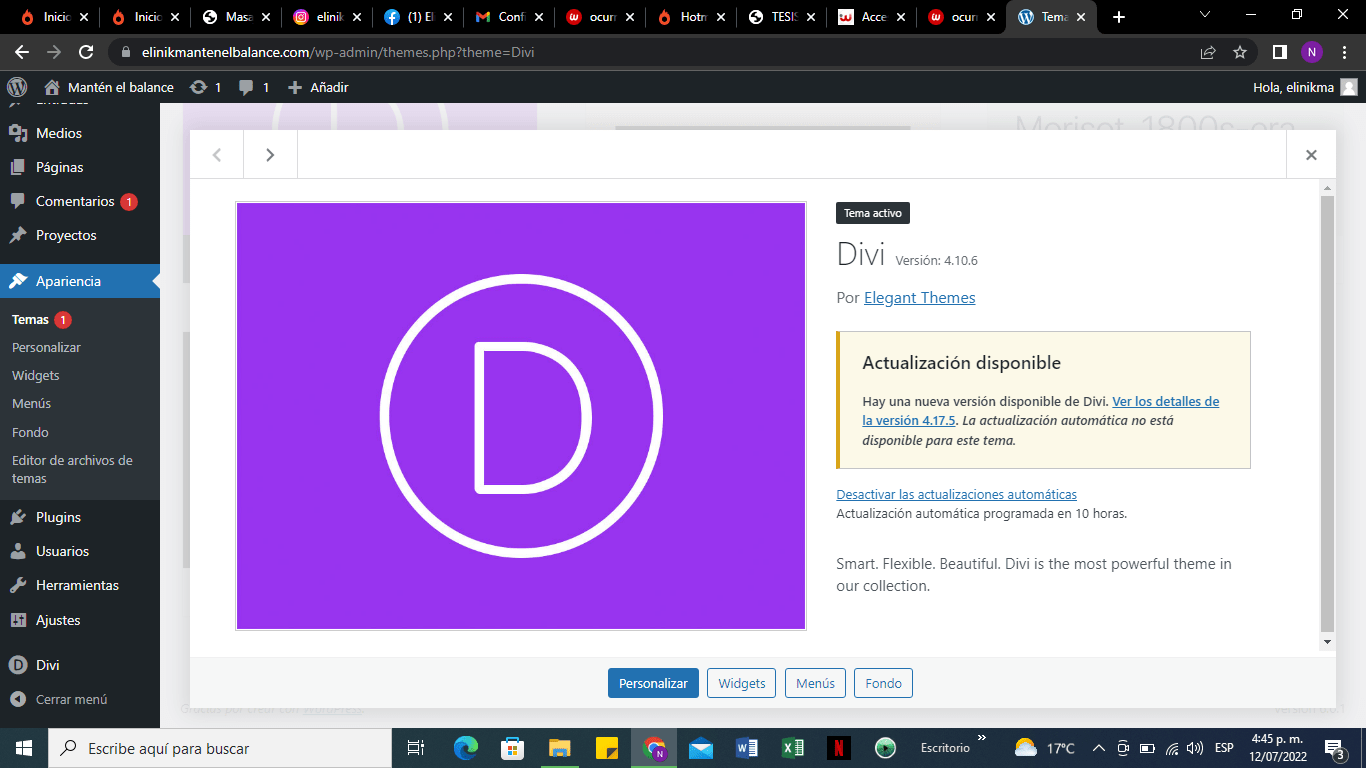The image size is (1366, 768).
Task: Open Excel from the taskbar
Action: (792, 747)
